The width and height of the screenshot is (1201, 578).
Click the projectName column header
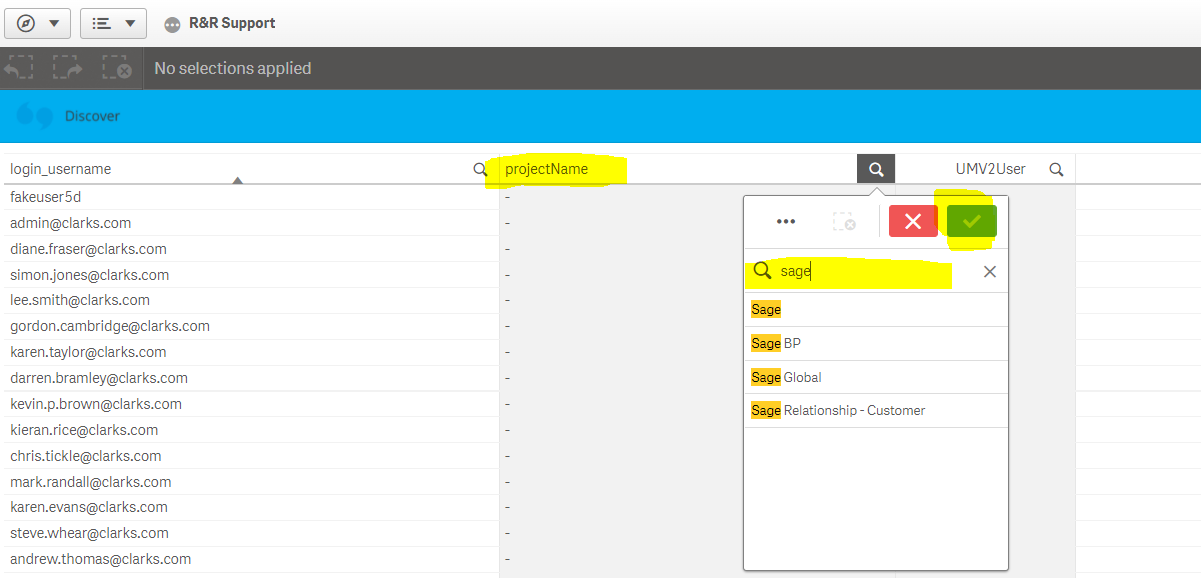[547, 169]
